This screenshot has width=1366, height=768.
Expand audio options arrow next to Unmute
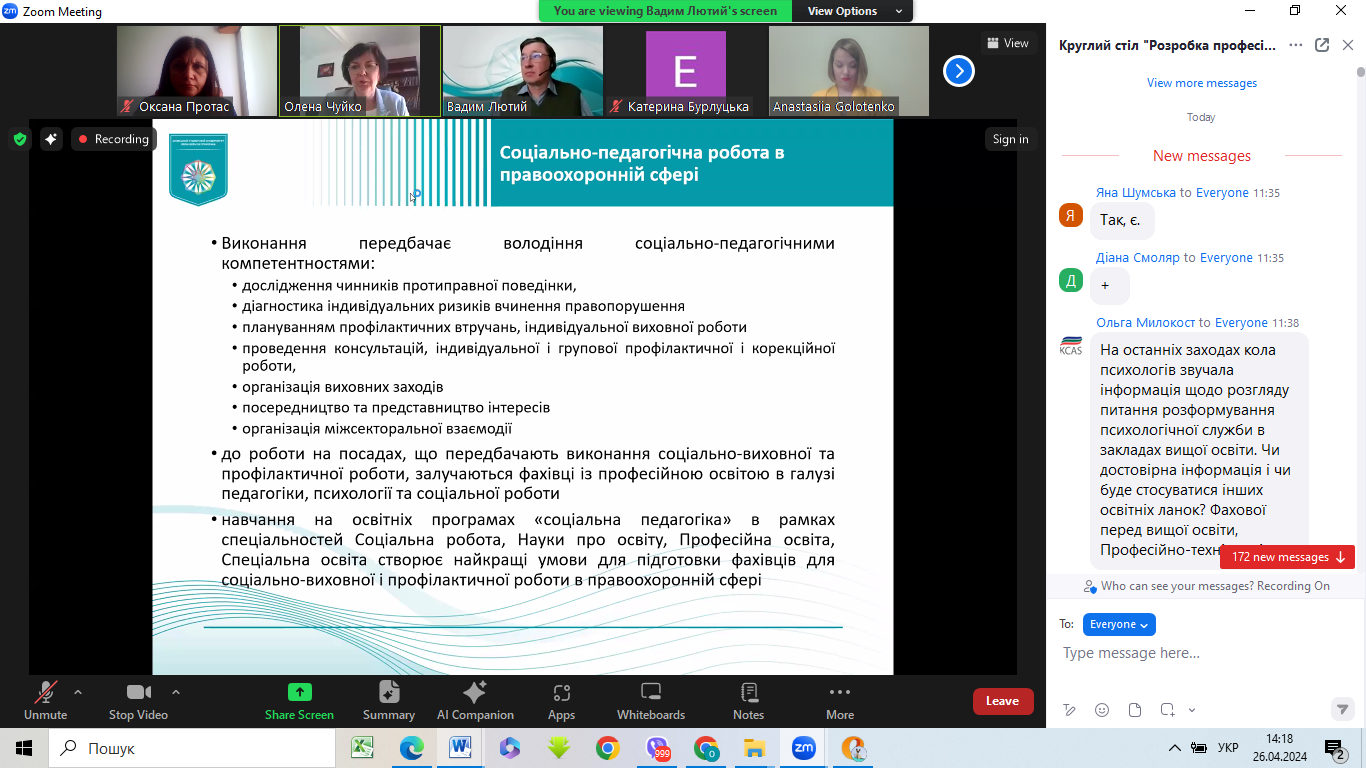pyautogui.click(x=78, y=692)
